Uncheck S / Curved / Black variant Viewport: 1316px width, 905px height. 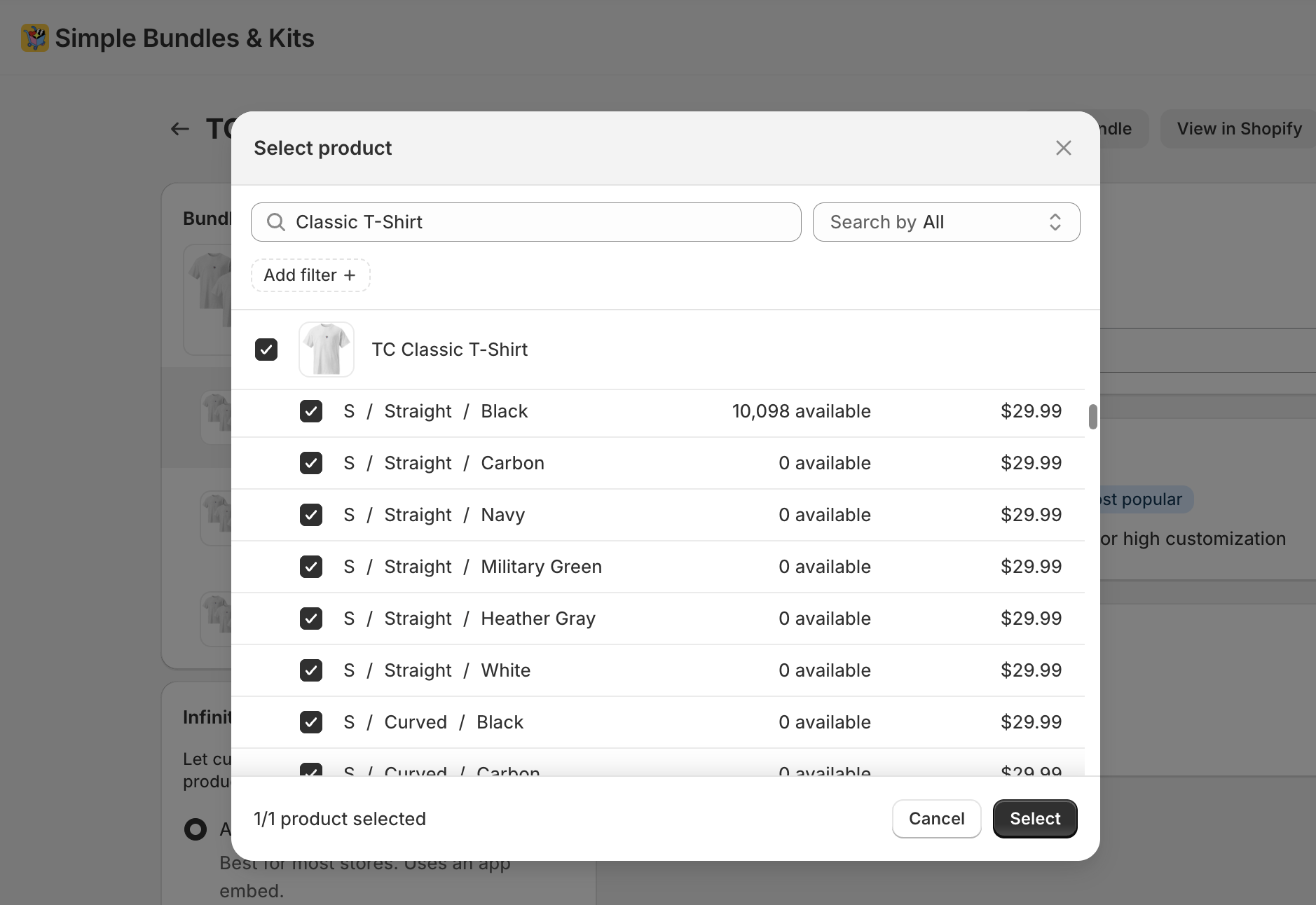311,722
